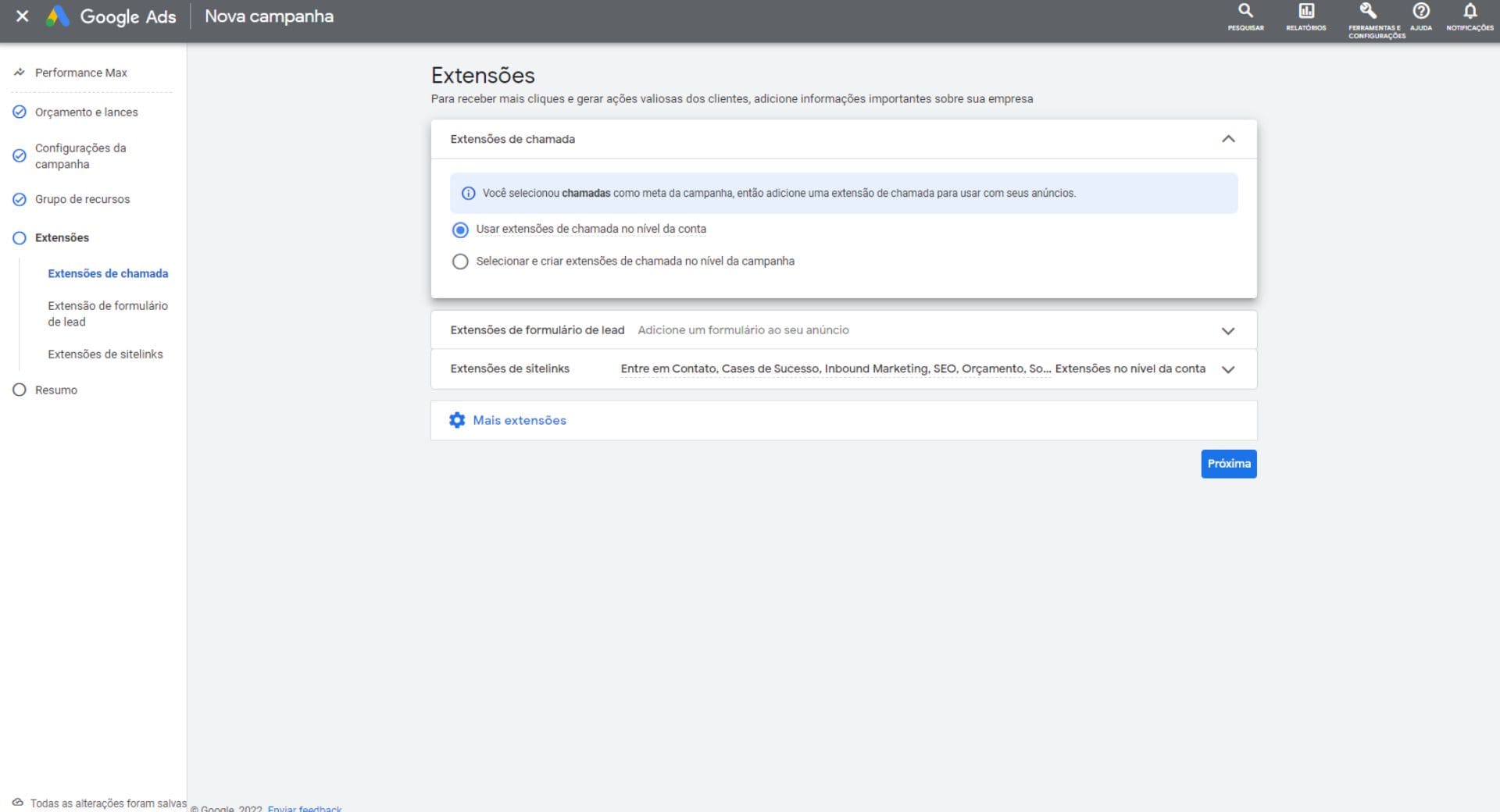The height and width of the screenshot is (812, 1500).
Task: Open the Resumo step in sidebar
Action: (56, 390)
